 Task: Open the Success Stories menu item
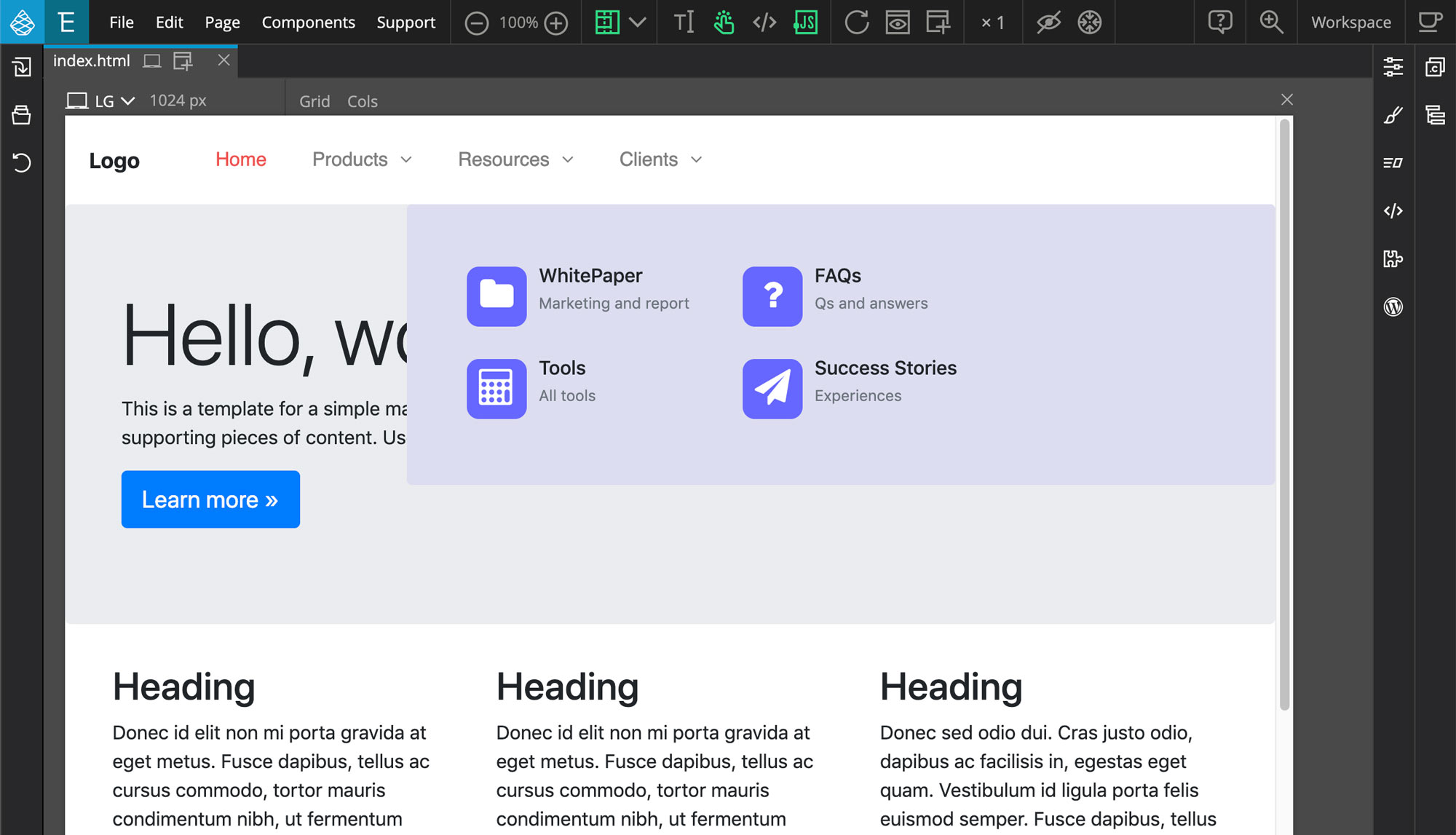point(850,388)
